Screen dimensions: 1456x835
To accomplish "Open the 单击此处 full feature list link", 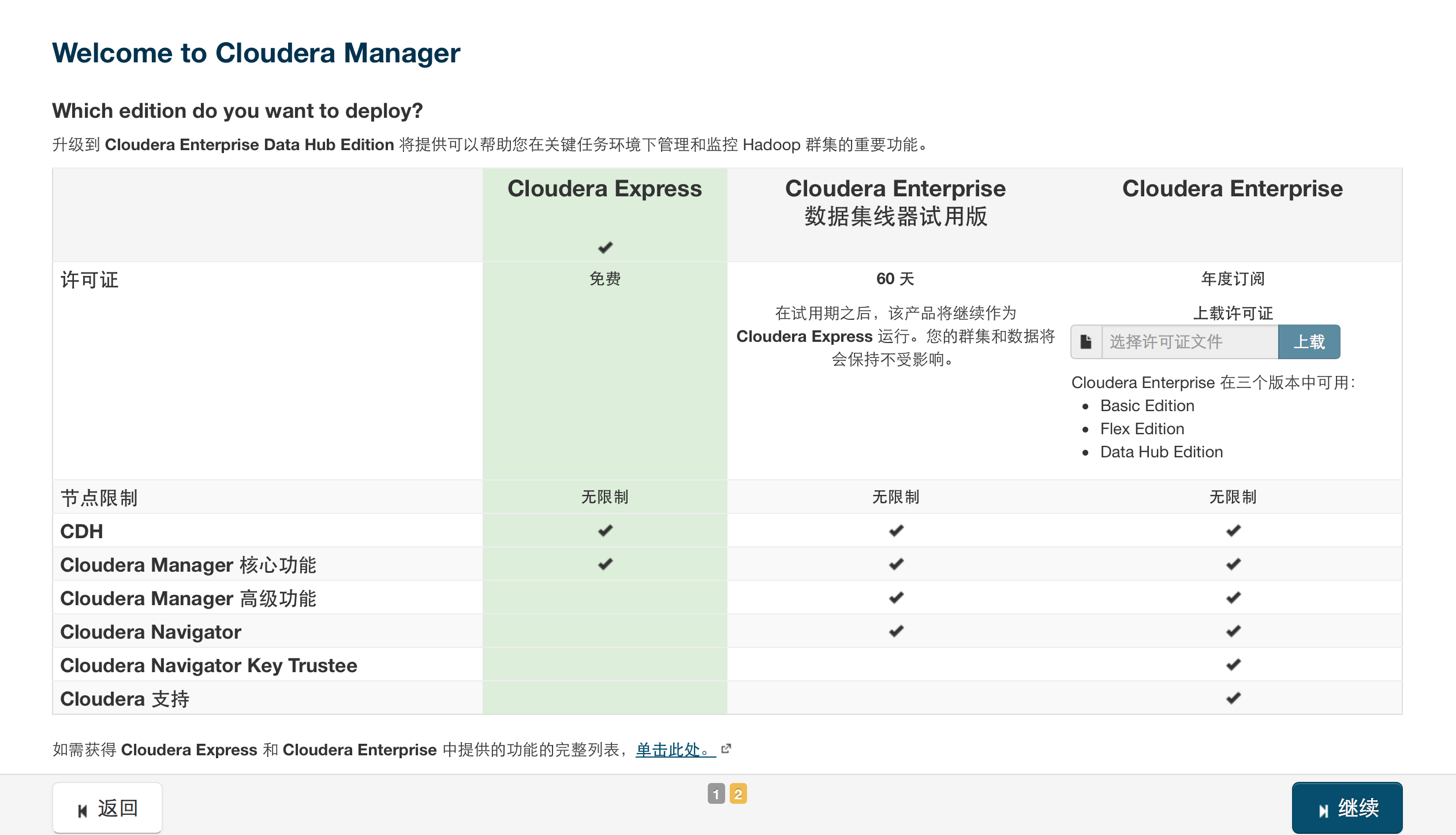I will click(x=675, y=750).
